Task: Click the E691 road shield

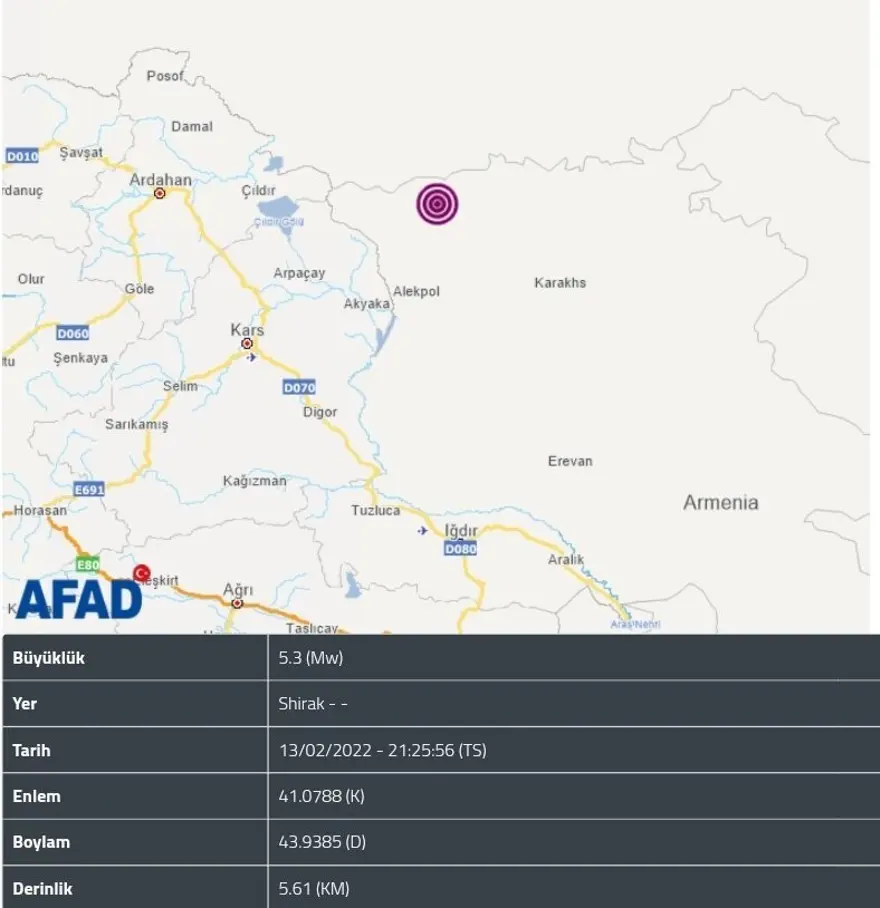Action: [x=89, y=490]
